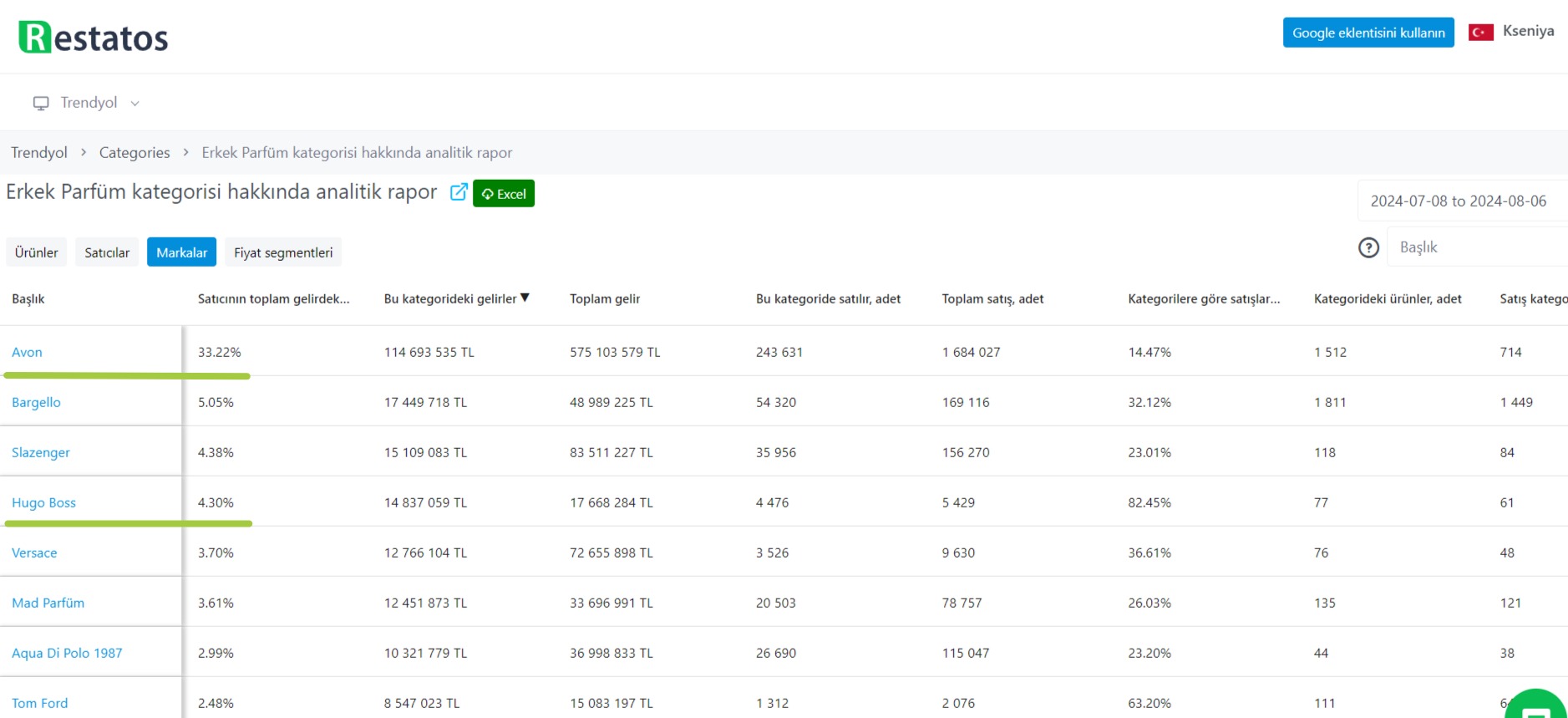1568x718 pixels.
Task: Click the Turkish flag language icon
Action: pyautogui.click(x=1481, y=33)
